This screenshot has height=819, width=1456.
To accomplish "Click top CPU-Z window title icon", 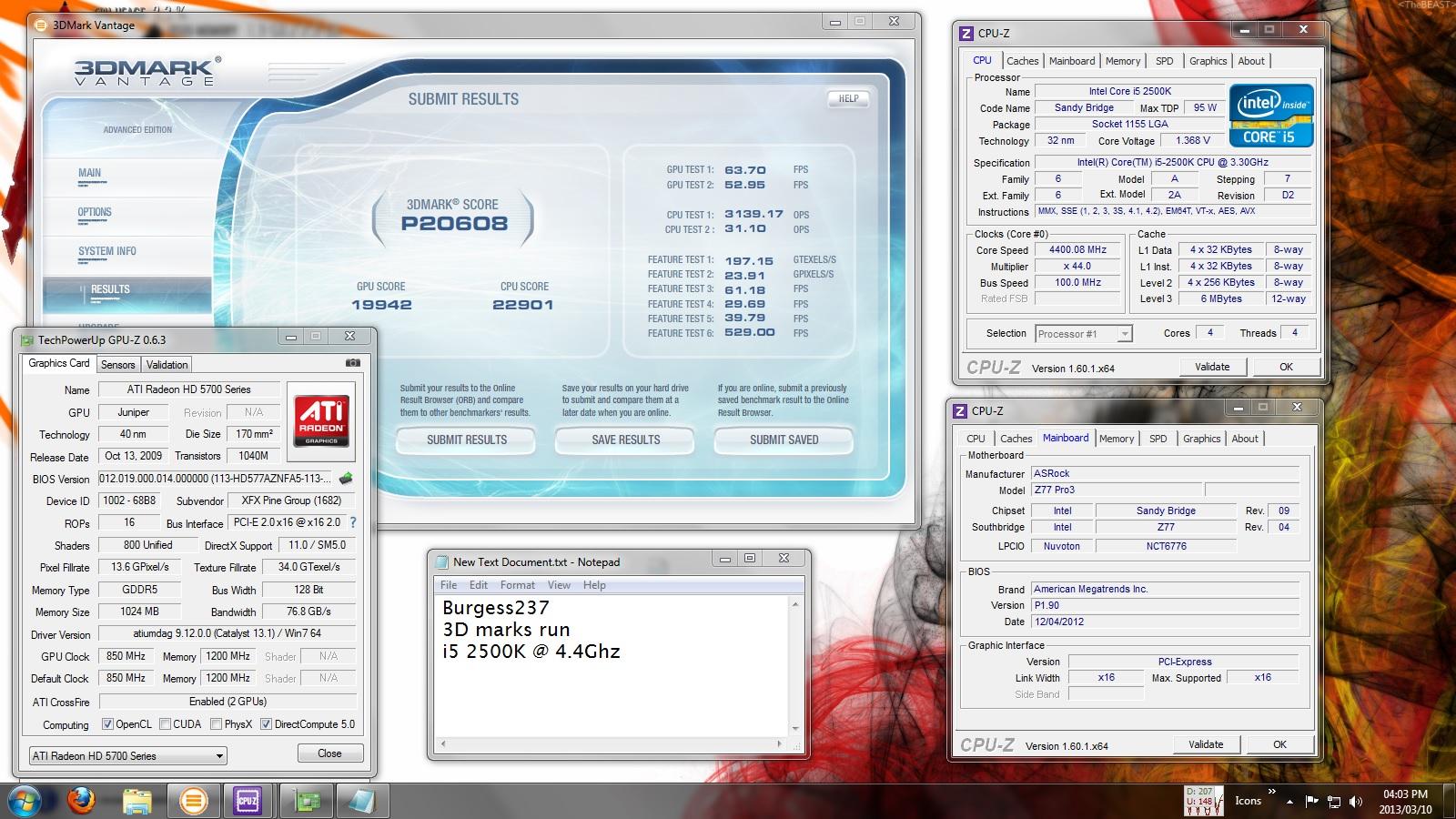I will pos(966,34).
